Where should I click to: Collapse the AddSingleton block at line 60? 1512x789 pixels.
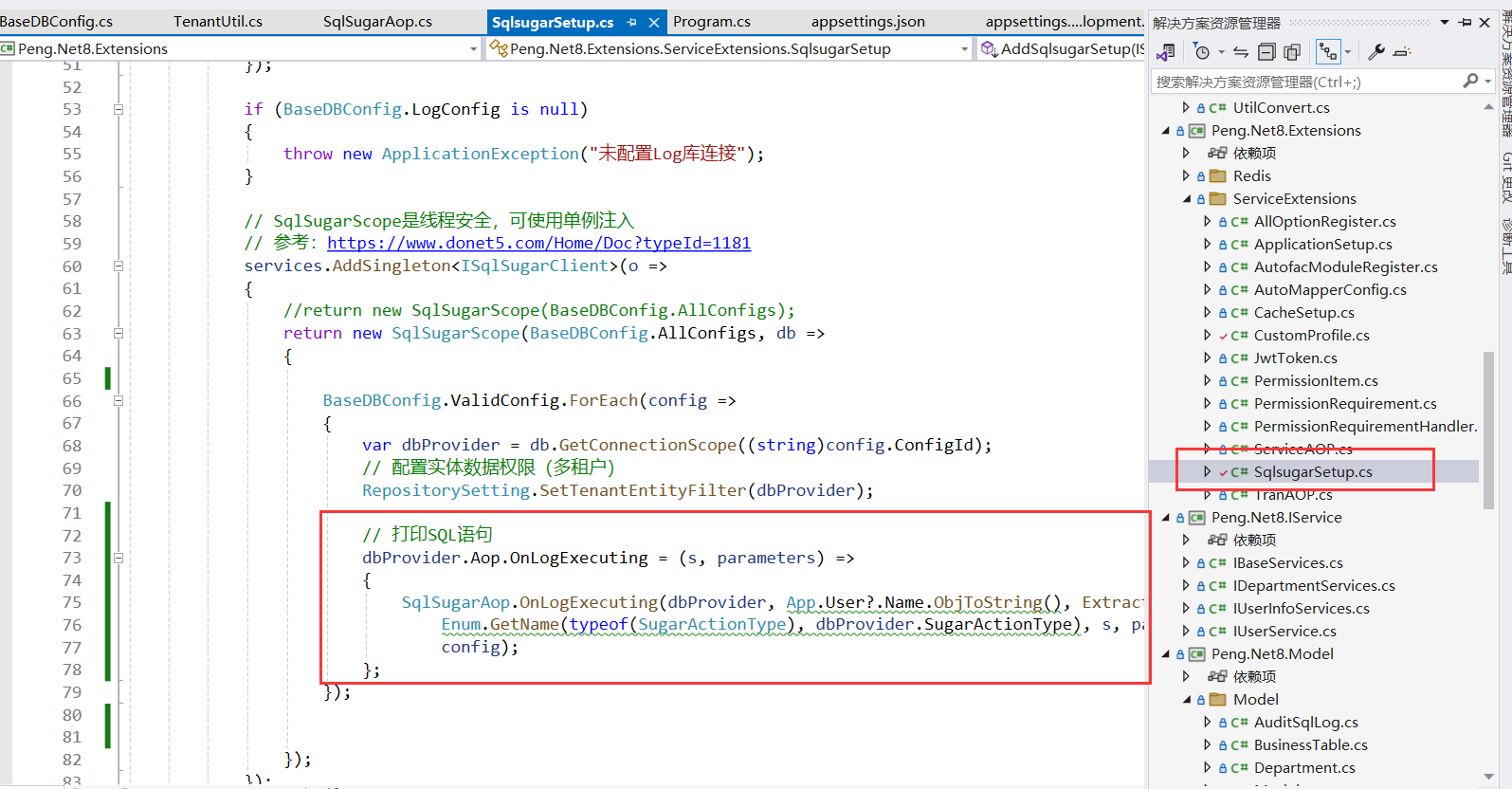pos(118,266)
